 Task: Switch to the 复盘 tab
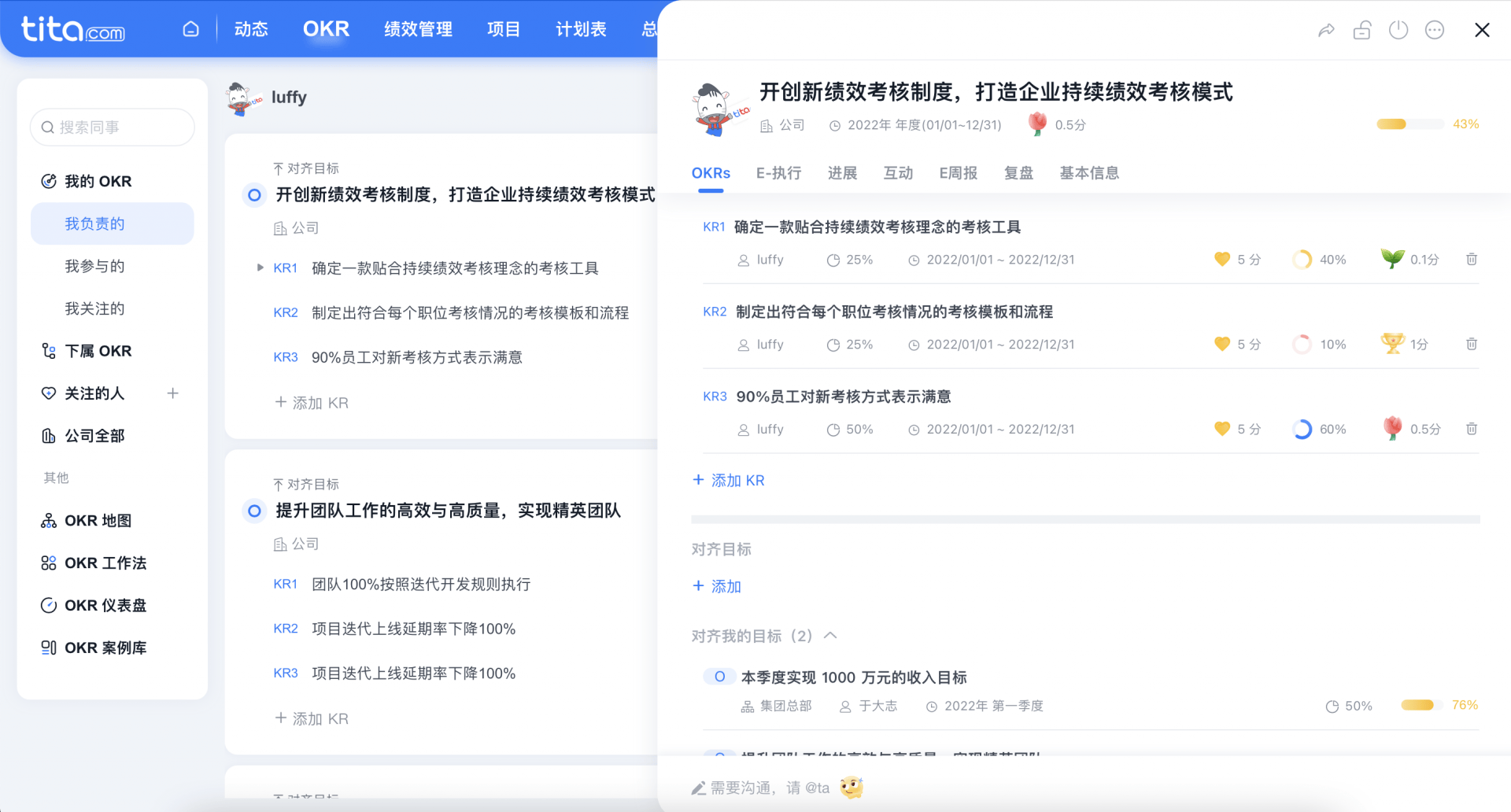click(x=1018, y=173)
